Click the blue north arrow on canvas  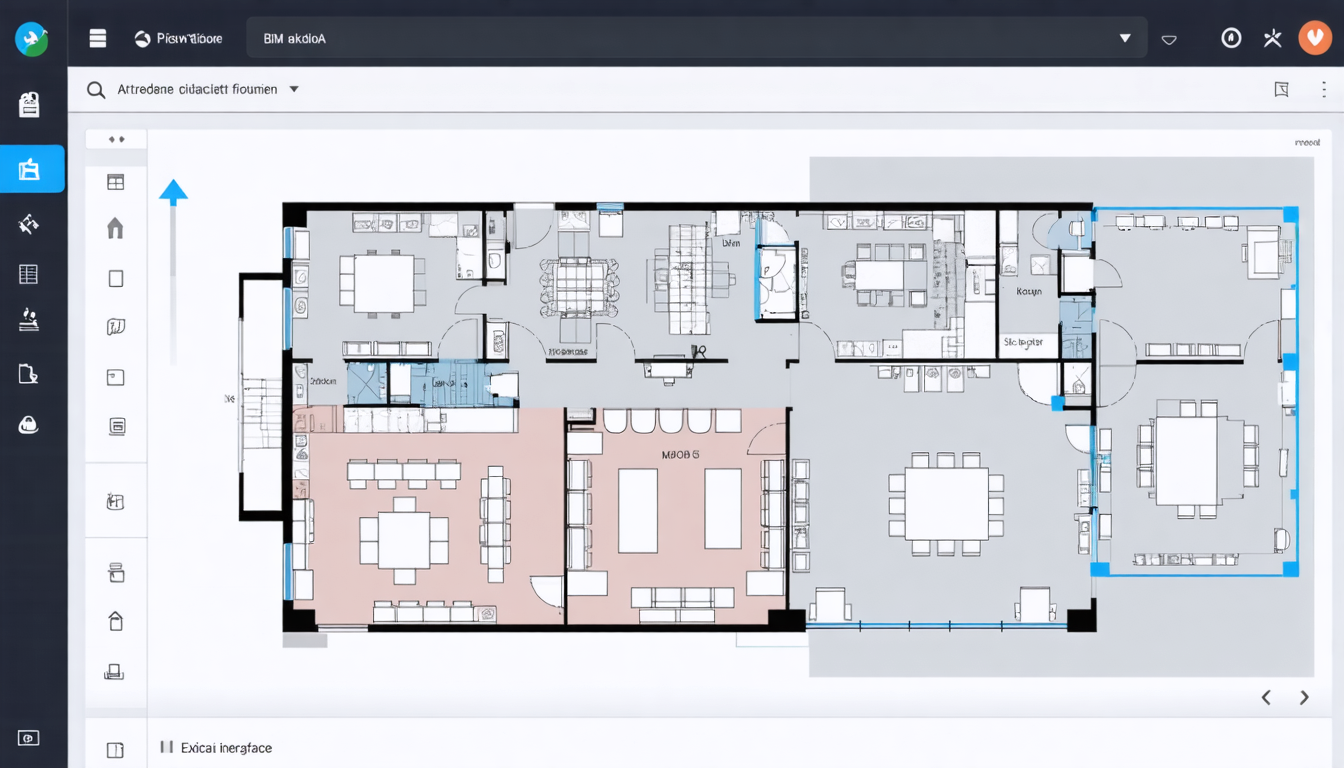174,192
